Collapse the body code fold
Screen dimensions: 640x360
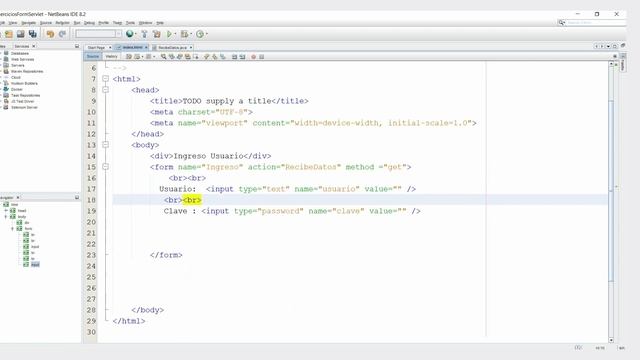pos(105,145)
